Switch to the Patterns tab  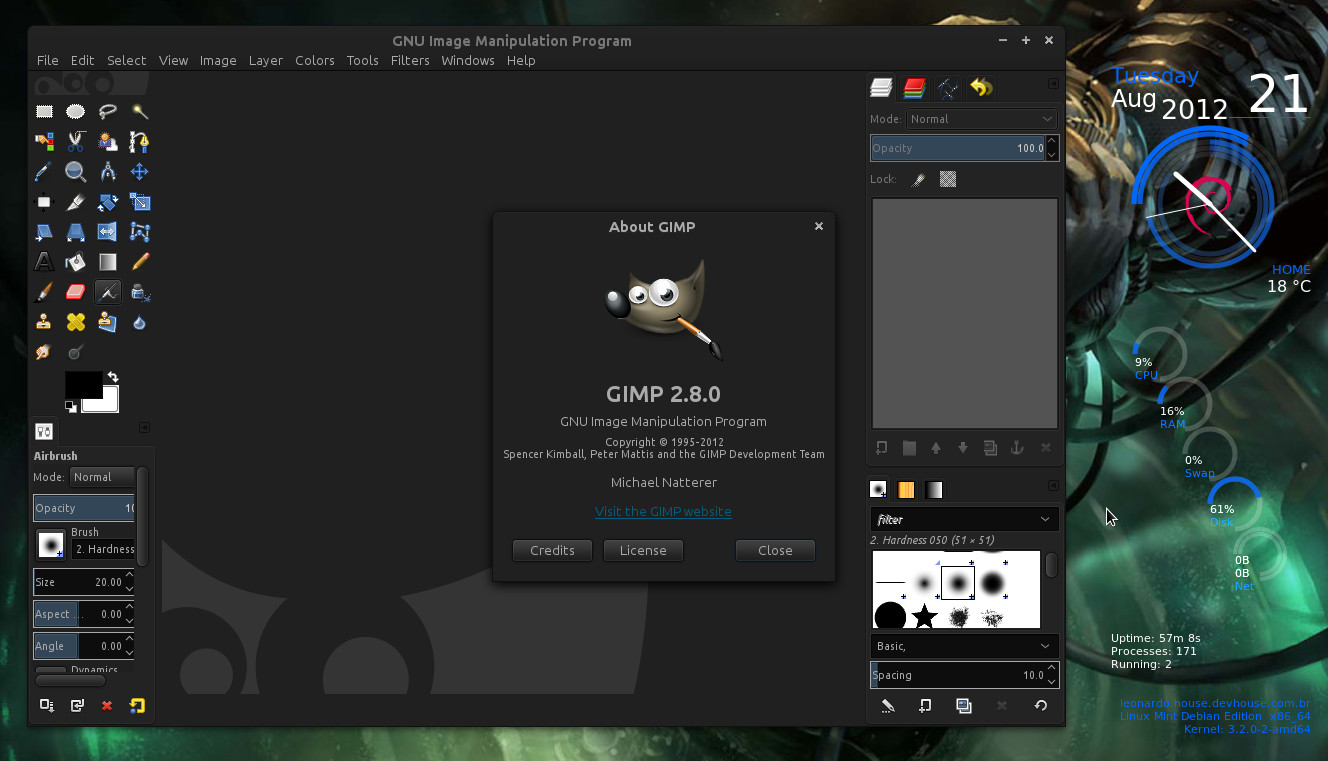pyautogui.click(x=906, y=490)
